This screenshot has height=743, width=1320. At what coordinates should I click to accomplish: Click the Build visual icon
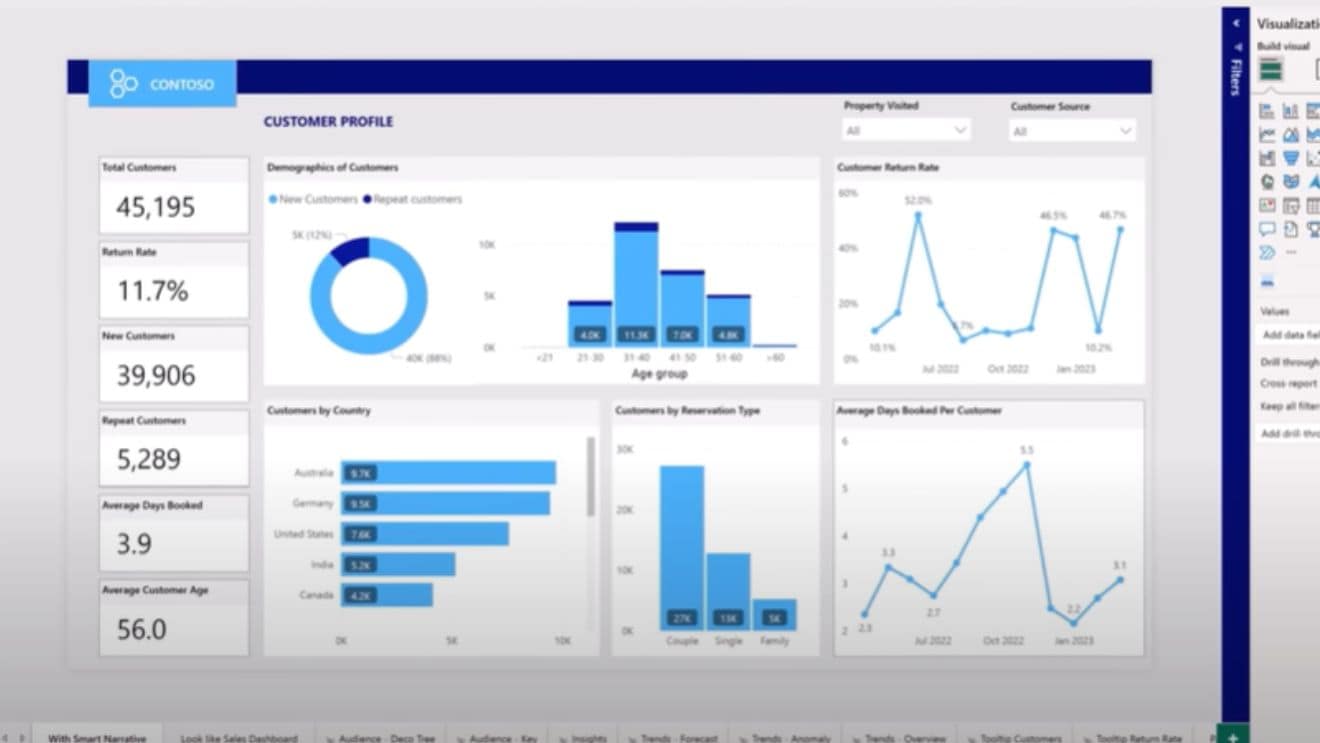1270,69
